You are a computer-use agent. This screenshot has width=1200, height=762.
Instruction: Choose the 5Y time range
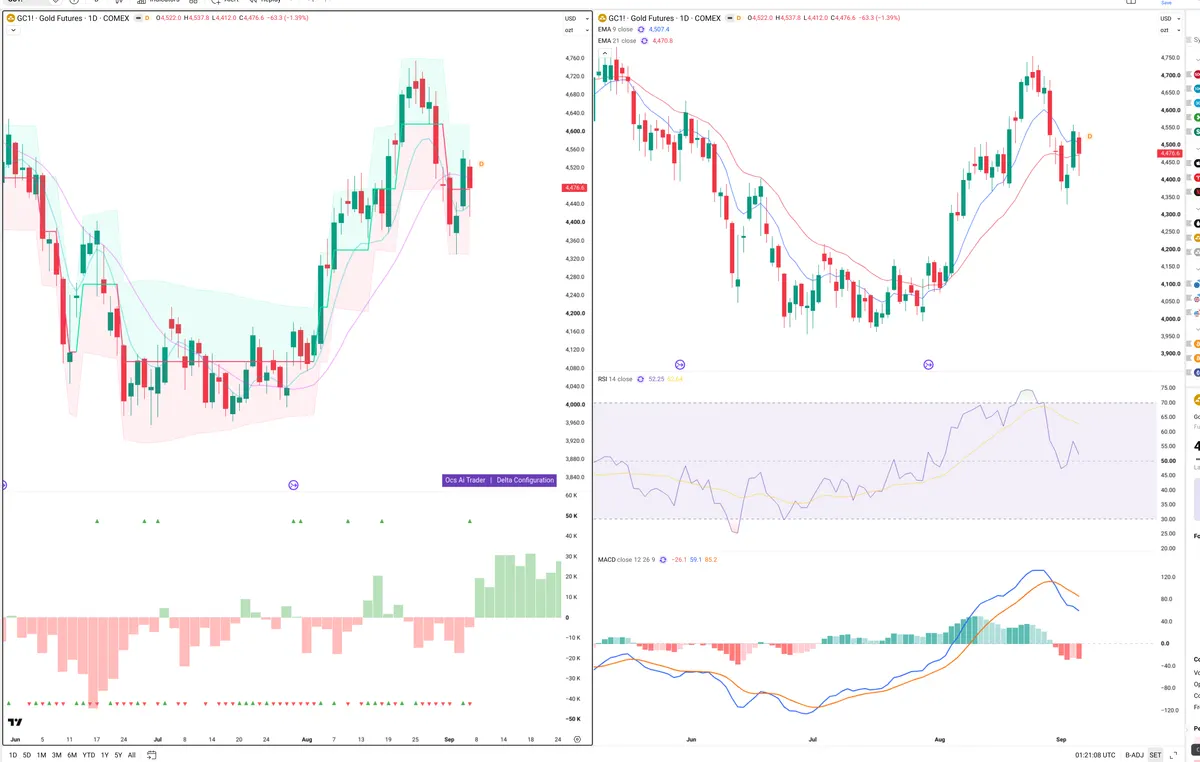pyautogui.click(x=118, y=755)
